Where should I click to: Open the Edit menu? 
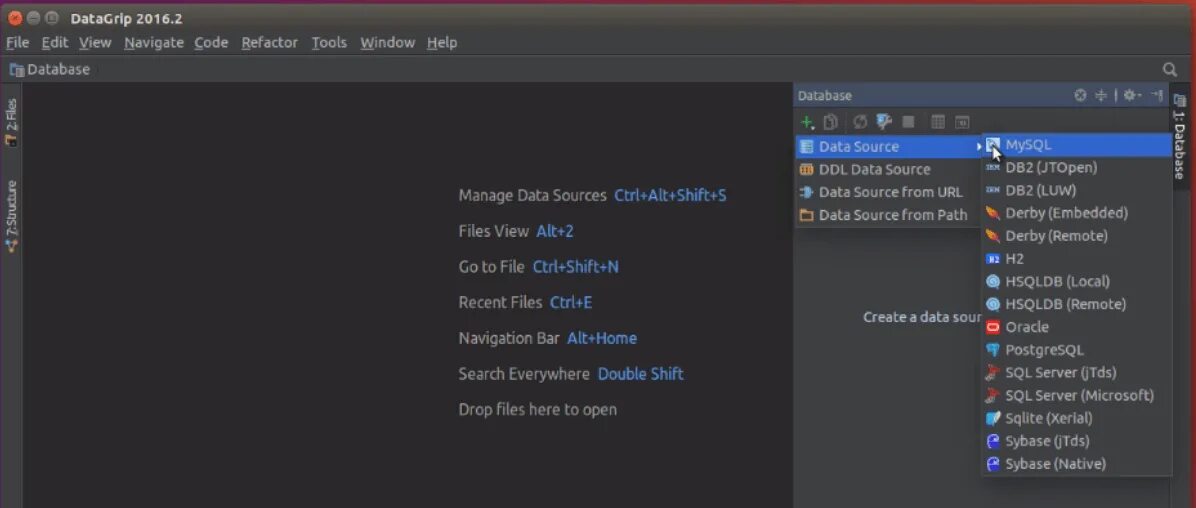click(55, 43)
